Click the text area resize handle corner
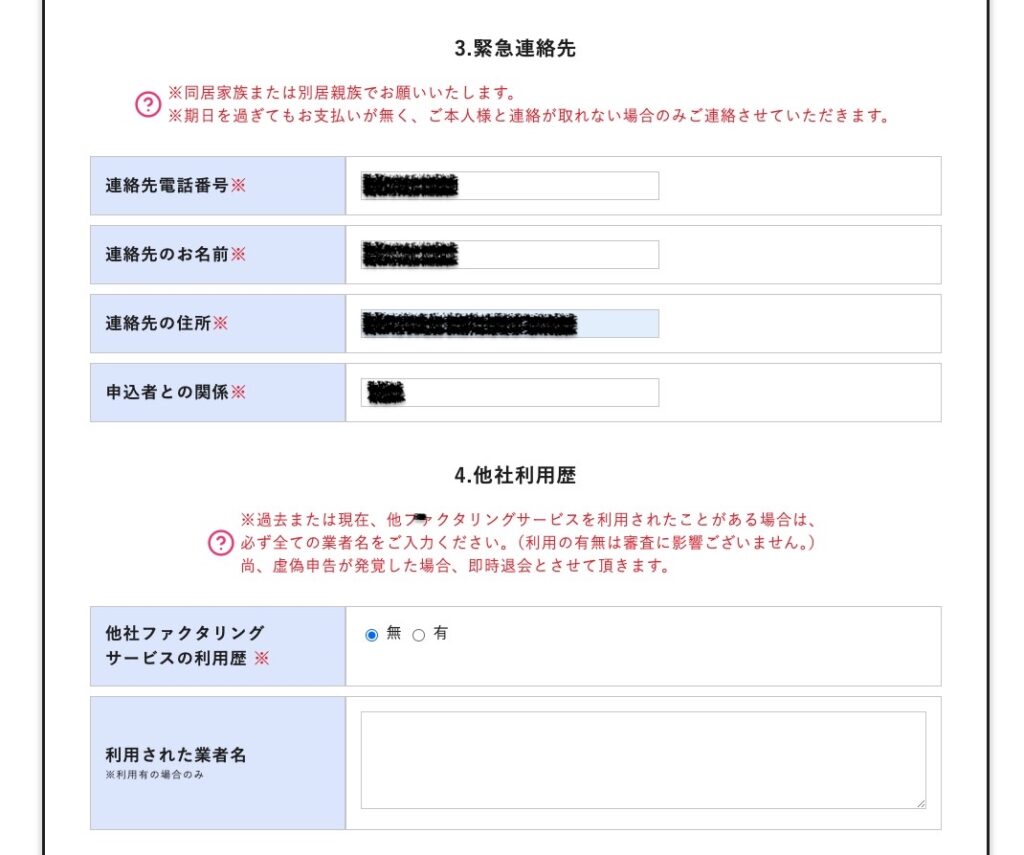 point(921,804)
